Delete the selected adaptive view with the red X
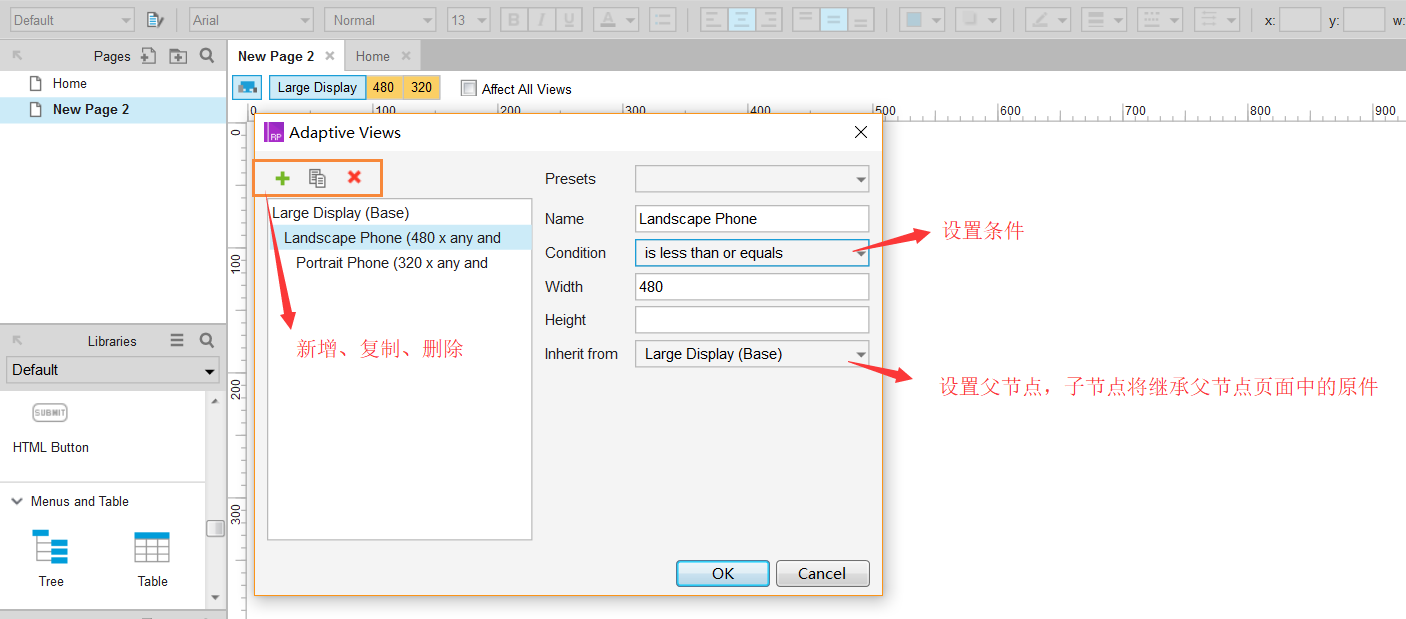1406x619 pixels. tap(354, 177)
